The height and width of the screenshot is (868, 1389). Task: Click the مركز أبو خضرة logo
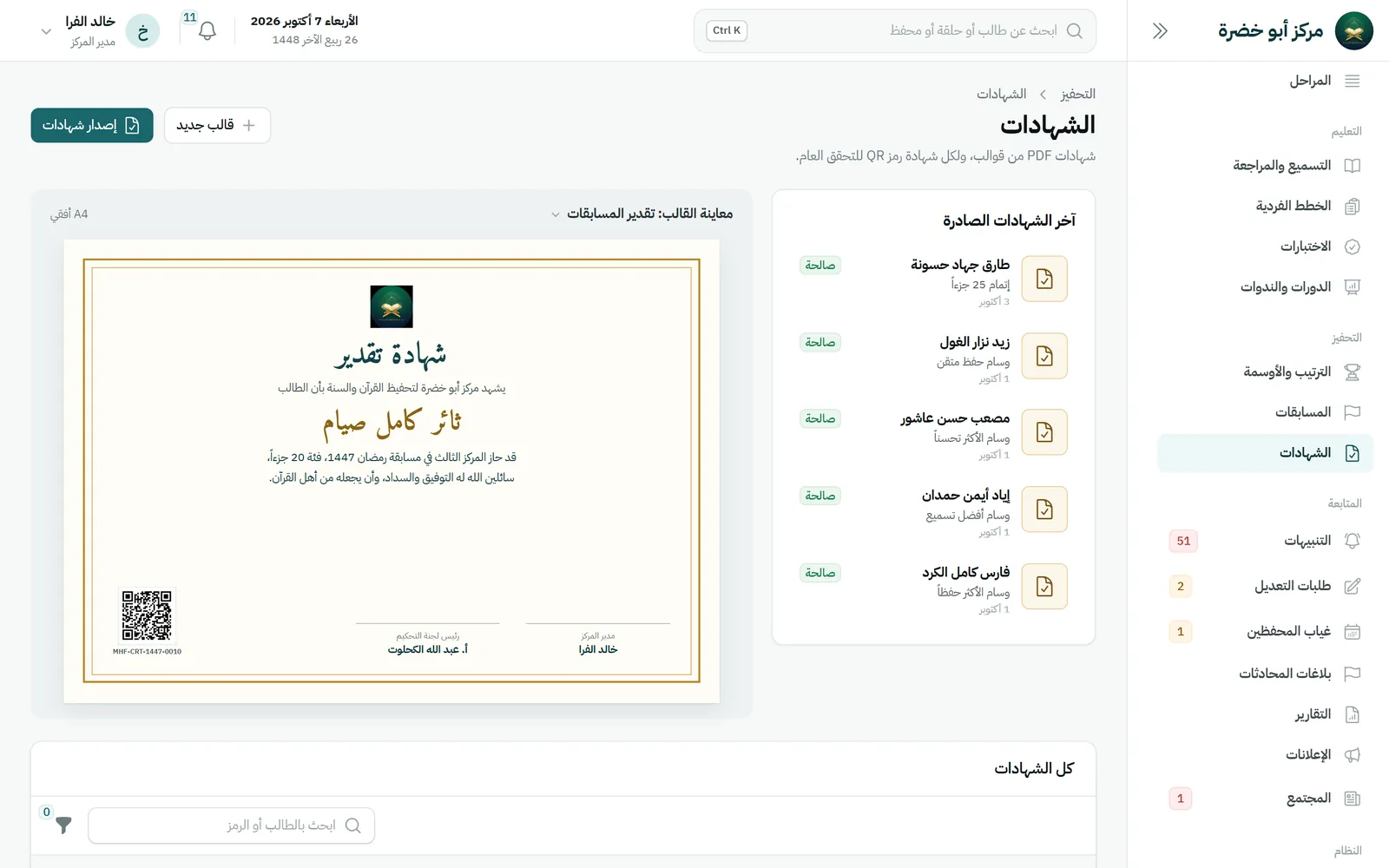click(1353, 31)
